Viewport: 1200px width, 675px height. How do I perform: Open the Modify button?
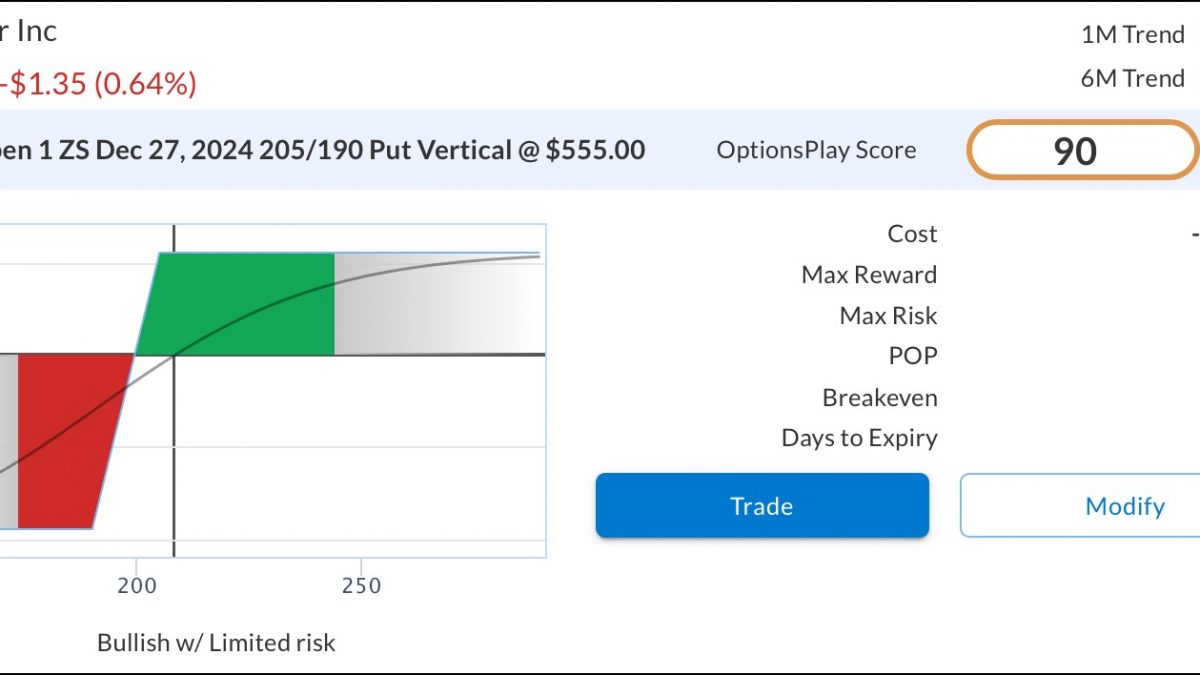click(1080, 506)
